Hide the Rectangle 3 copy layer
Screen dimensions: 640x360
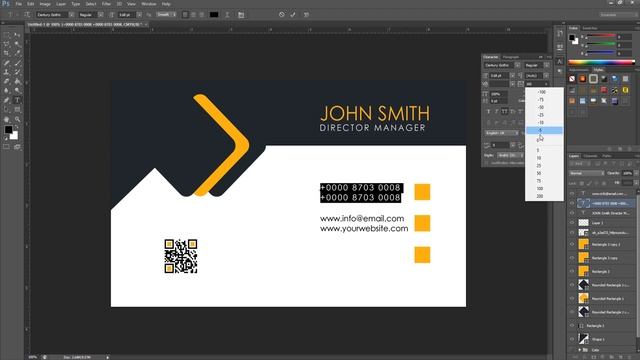[x=572, y=258]
